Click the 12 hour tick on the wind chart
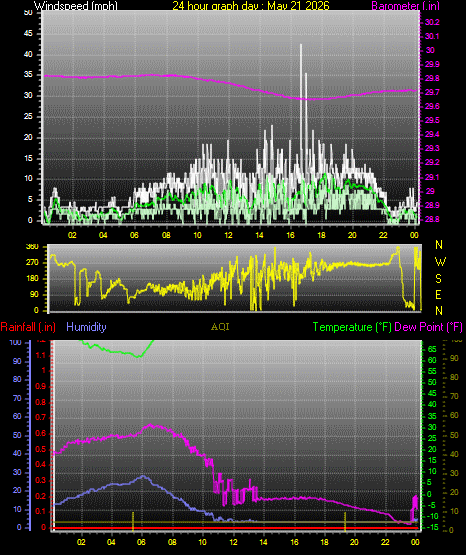The height and width of the screenshot is (555, 466). pos(228,235)
